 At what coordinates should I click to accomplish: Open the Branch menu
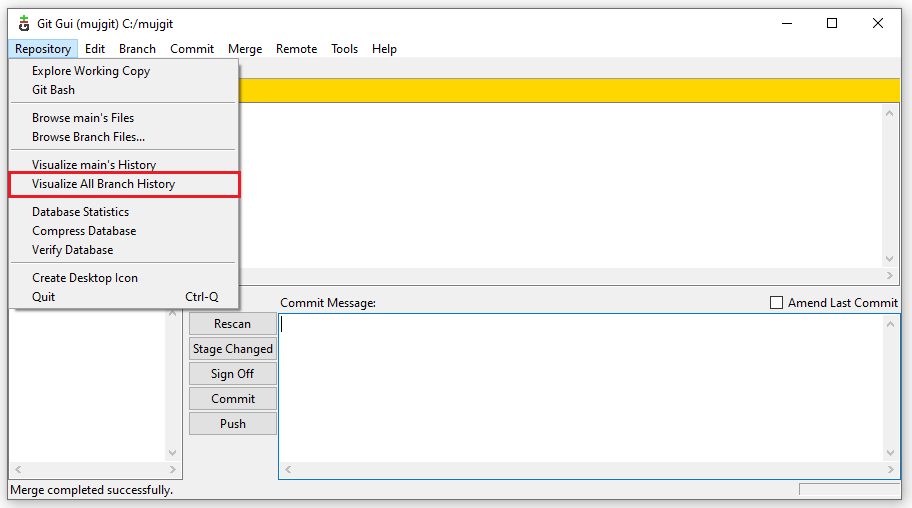pyautogui.click(x=137, y=49)
